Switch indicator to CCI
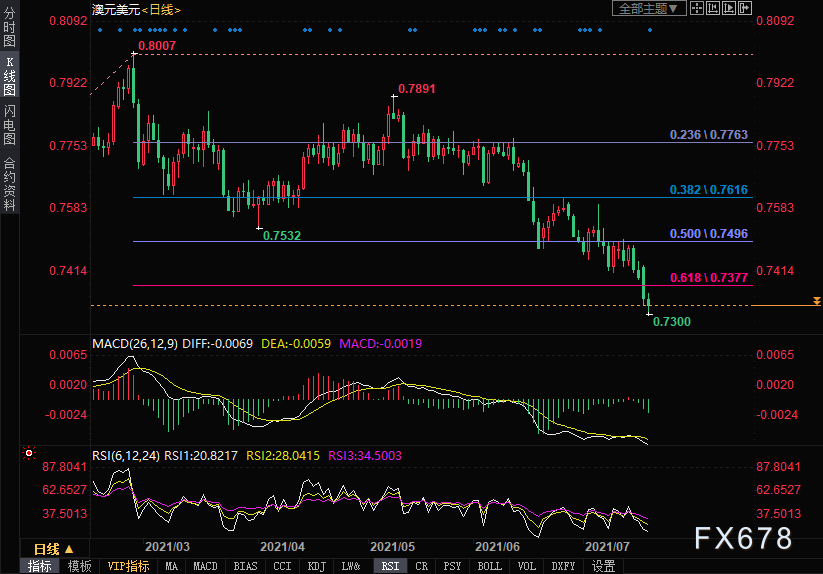The height and width of the screenshot is (574, 823). [282, 566]
